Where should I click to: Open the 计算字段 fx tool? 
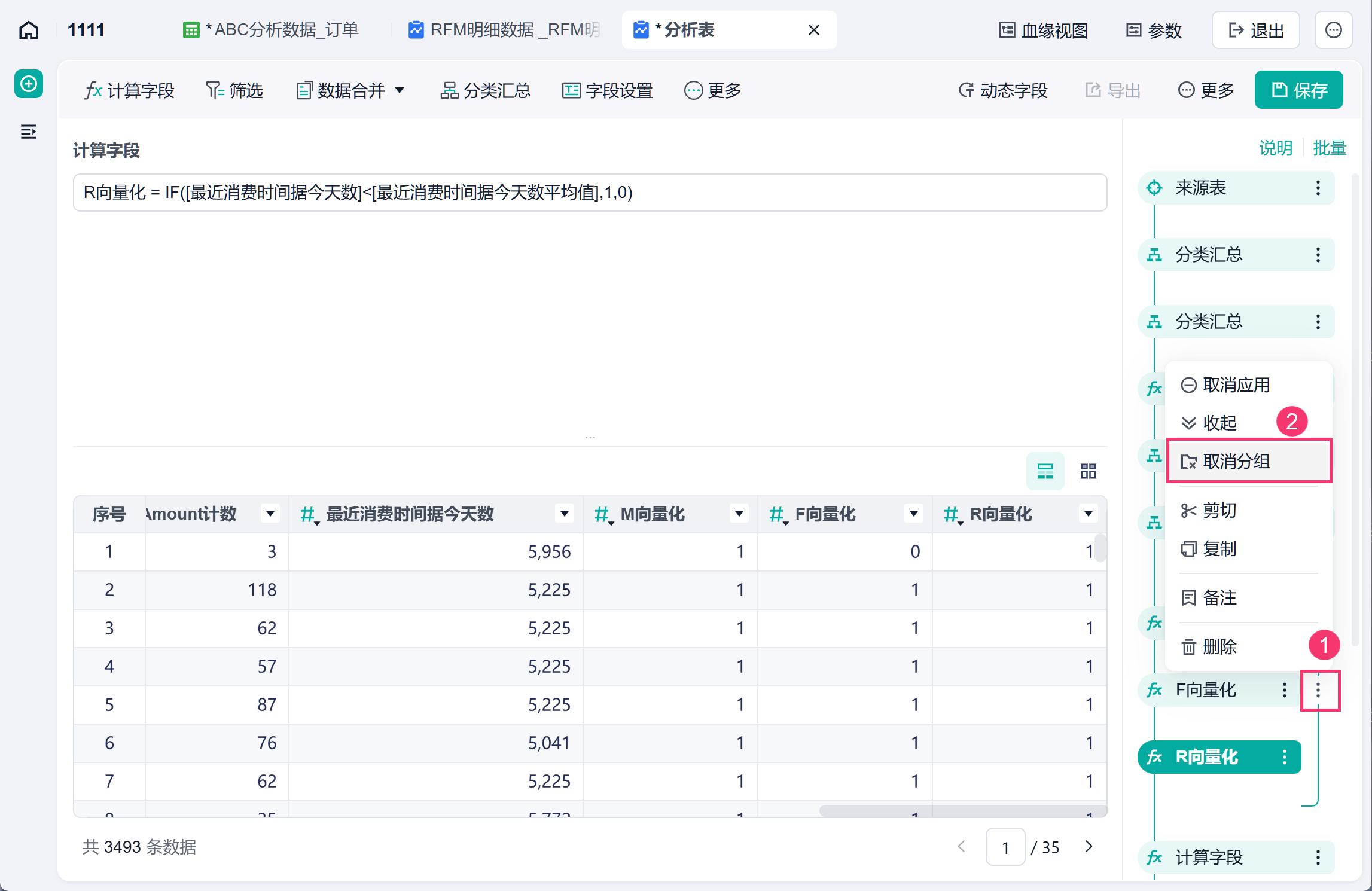point(129,90)
